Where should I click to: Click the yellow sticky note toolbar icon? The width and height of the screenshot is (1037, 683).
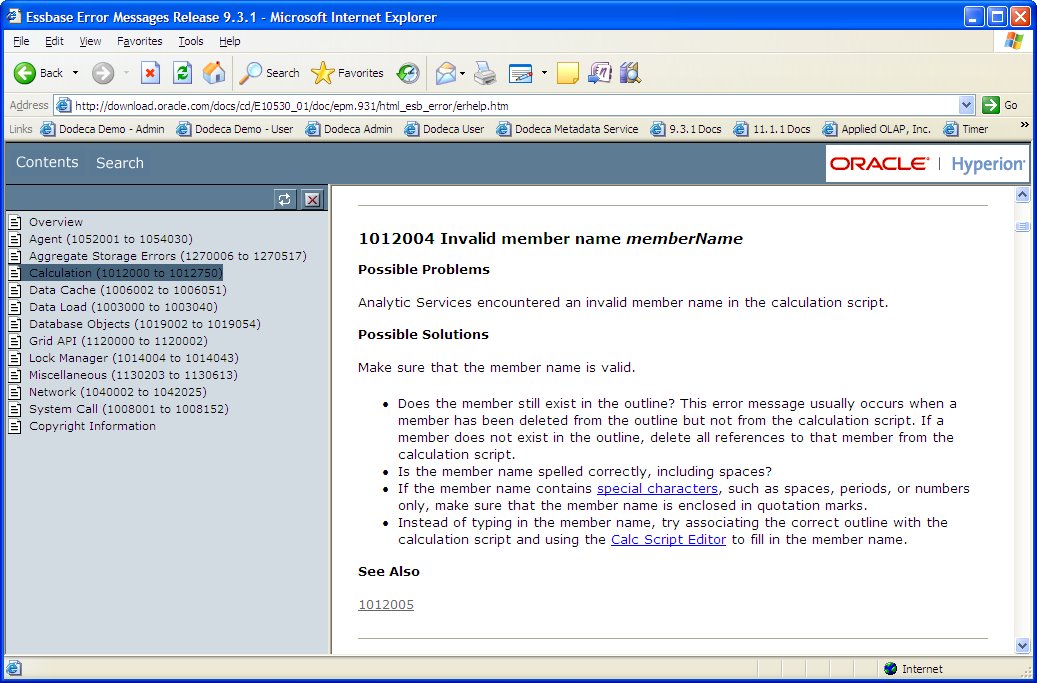click(x=567, y=73)
